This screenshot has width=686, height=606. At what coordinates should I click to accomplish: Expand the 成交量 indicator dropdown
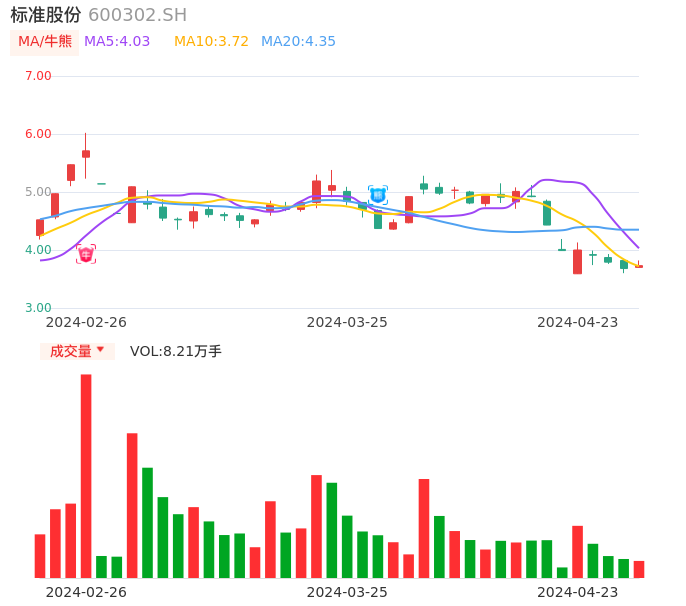coord(77,351)
